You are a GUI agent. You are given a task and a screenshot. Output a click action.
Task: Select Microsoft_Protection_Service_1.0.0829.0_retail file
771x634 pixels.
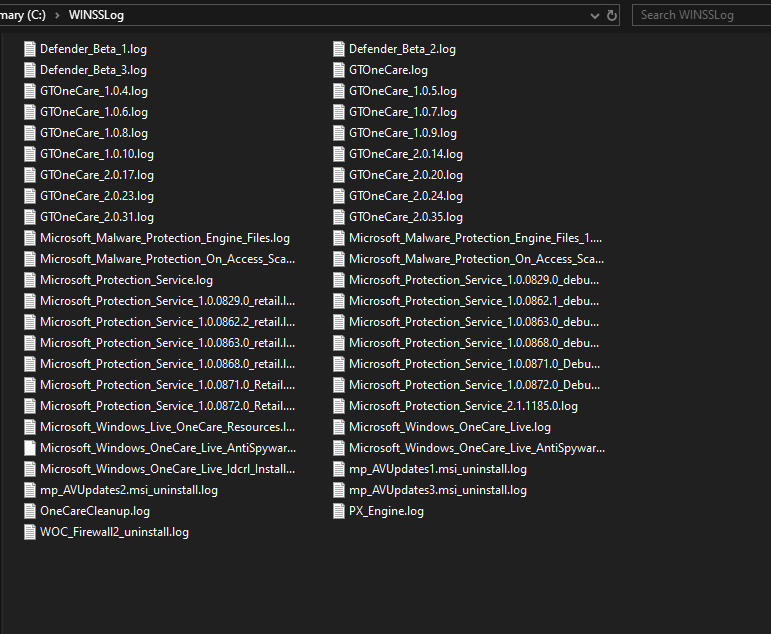(x=160, y=301)
